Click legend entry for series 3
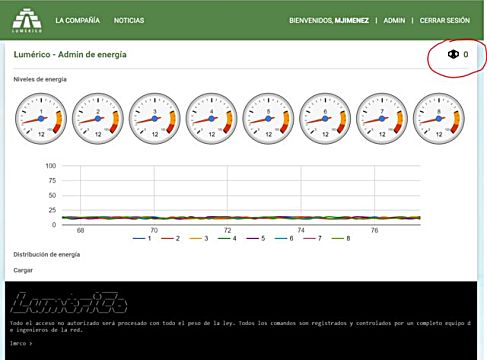This screenshot has width=487, height=360. [199, 238]
